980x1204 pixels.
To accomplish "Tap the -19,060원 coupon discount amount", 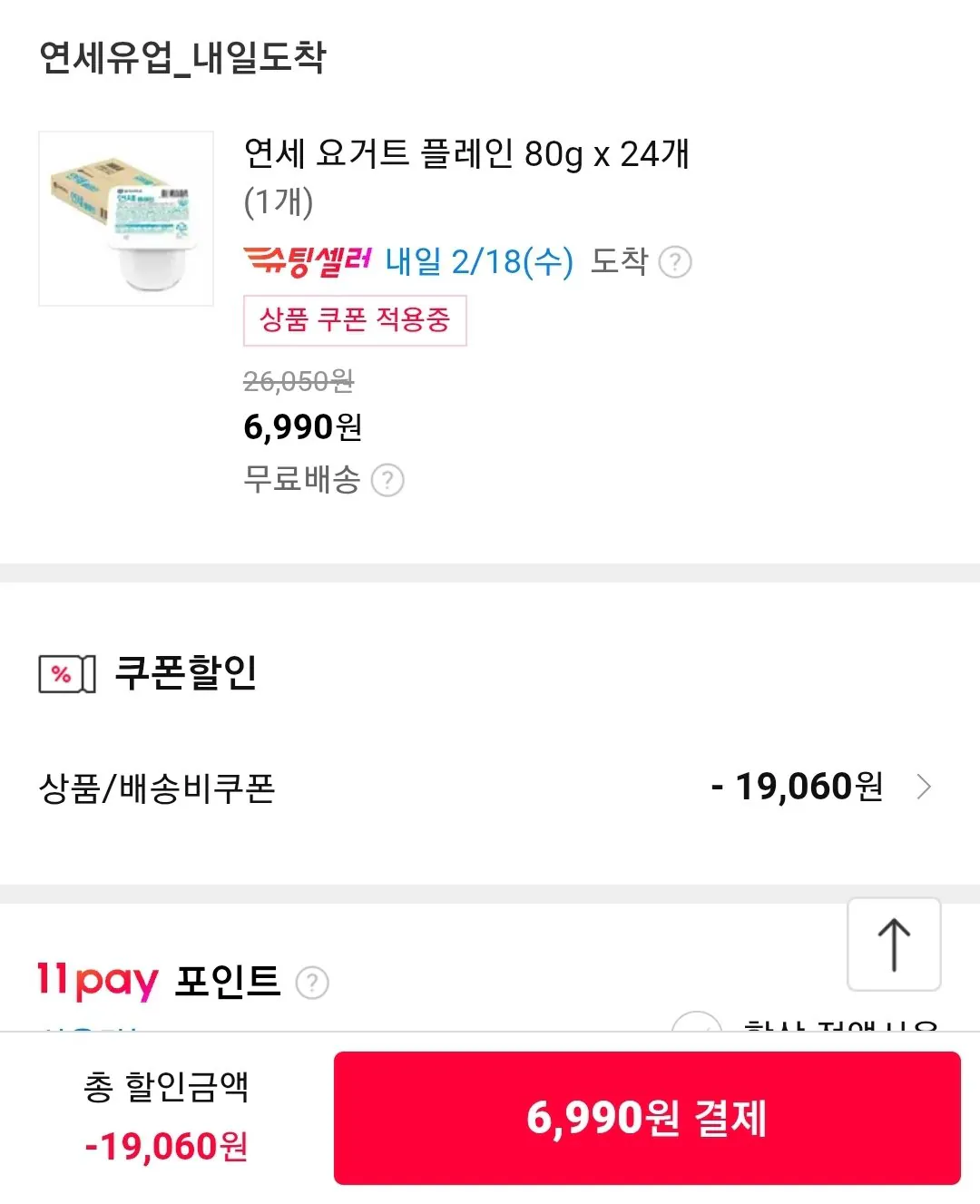I will point(797,787).
